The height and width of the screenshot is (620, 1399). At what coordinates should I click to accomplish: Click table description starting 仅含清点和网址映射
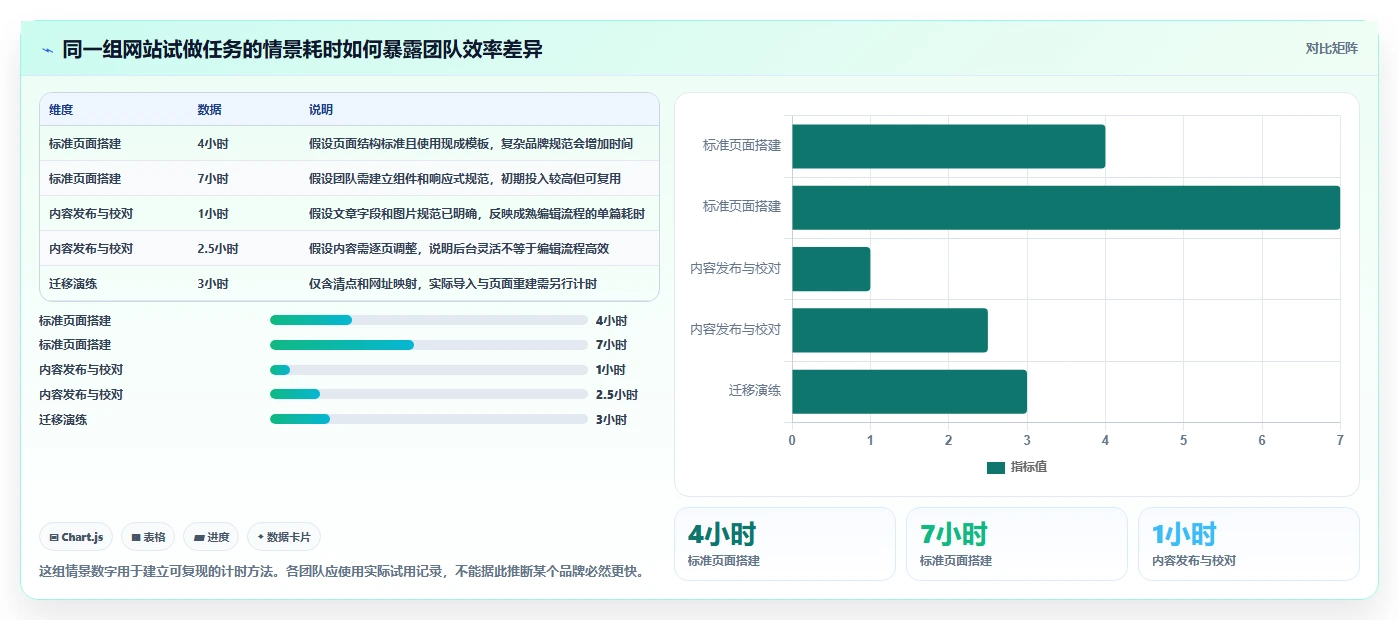(453, 284)
